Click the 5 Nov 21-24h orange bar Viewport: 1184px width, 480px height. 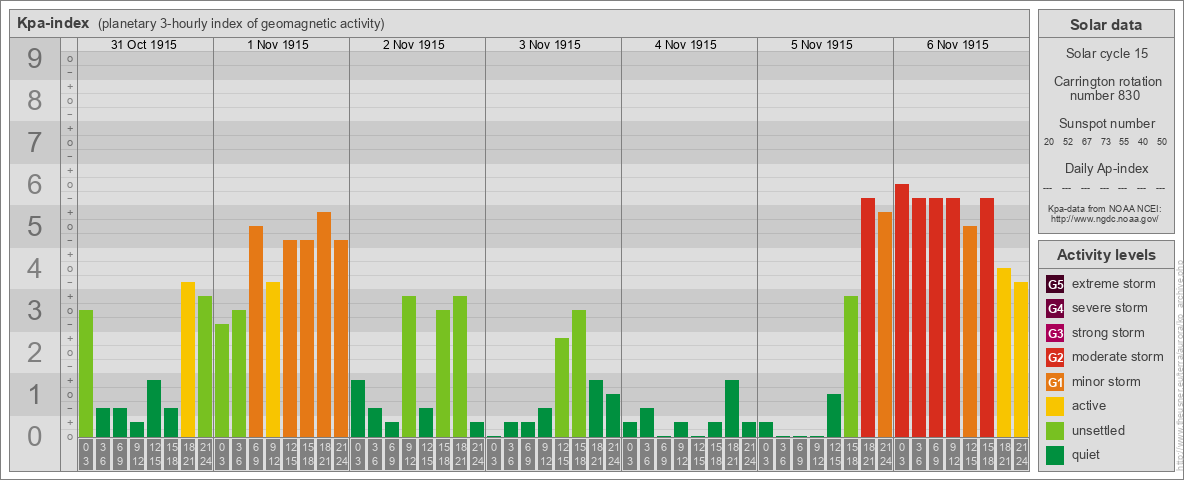click(x=885, y=325)
